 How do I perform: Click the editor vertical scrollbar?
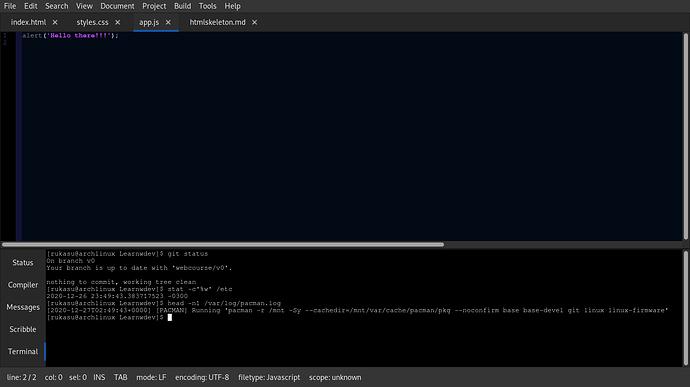click(x=686, y=136)
